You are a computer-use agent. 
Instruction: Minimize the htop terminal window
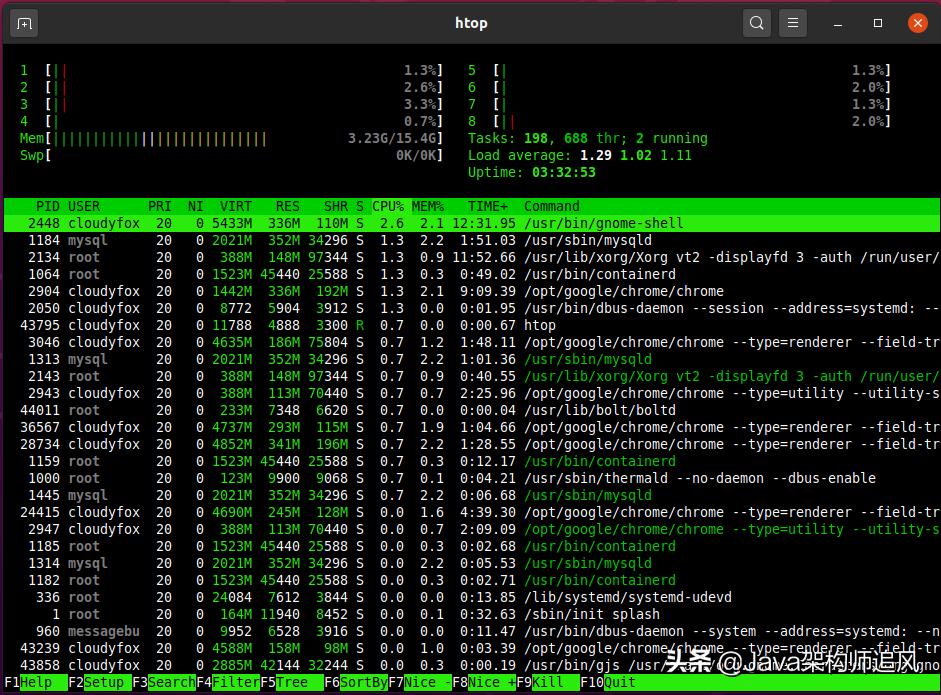tap(837, 22)
